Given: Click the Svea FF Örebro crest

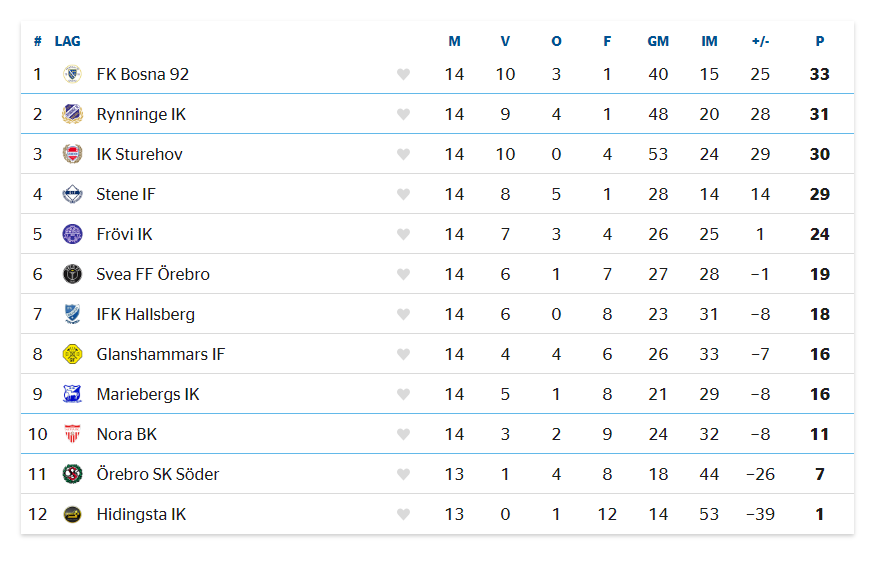Looking at the screenshot, I should tap(72, 274).
